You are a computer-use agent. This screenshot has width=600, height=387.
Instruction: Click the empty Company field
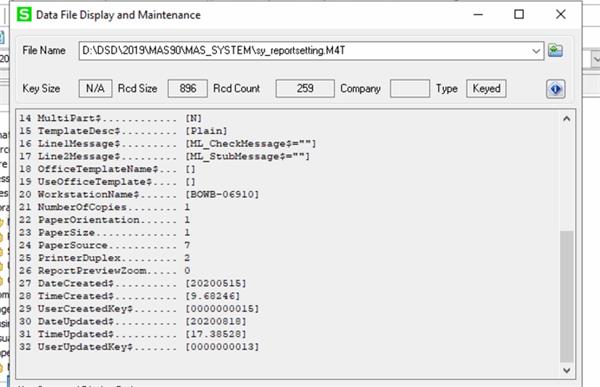click(410, 88)
